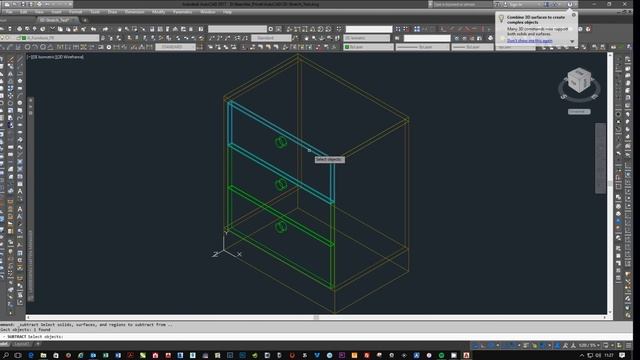Click the ViewCube in the viewport
The height and width of the screenshot is (360, 640).
pos(579,80)
